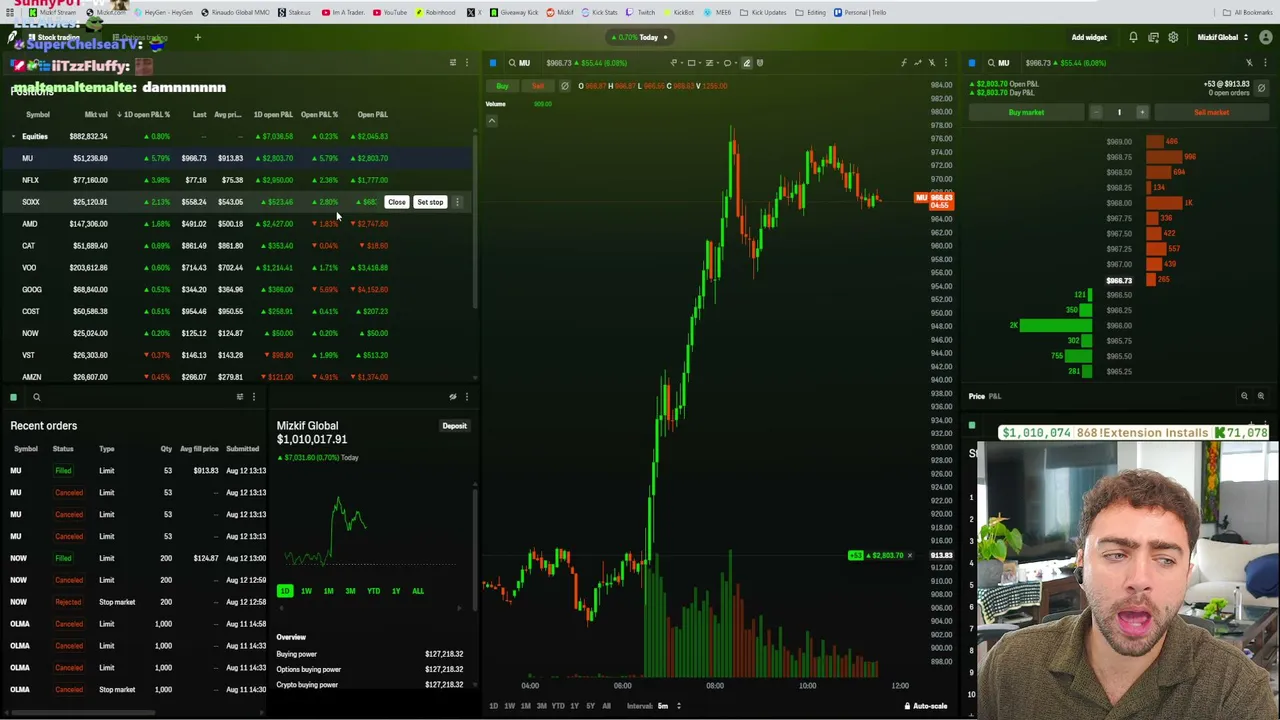Click slashed-circle icon beside open orders
Viewport: 1280px width, 720px height.
pos(1261,88)
